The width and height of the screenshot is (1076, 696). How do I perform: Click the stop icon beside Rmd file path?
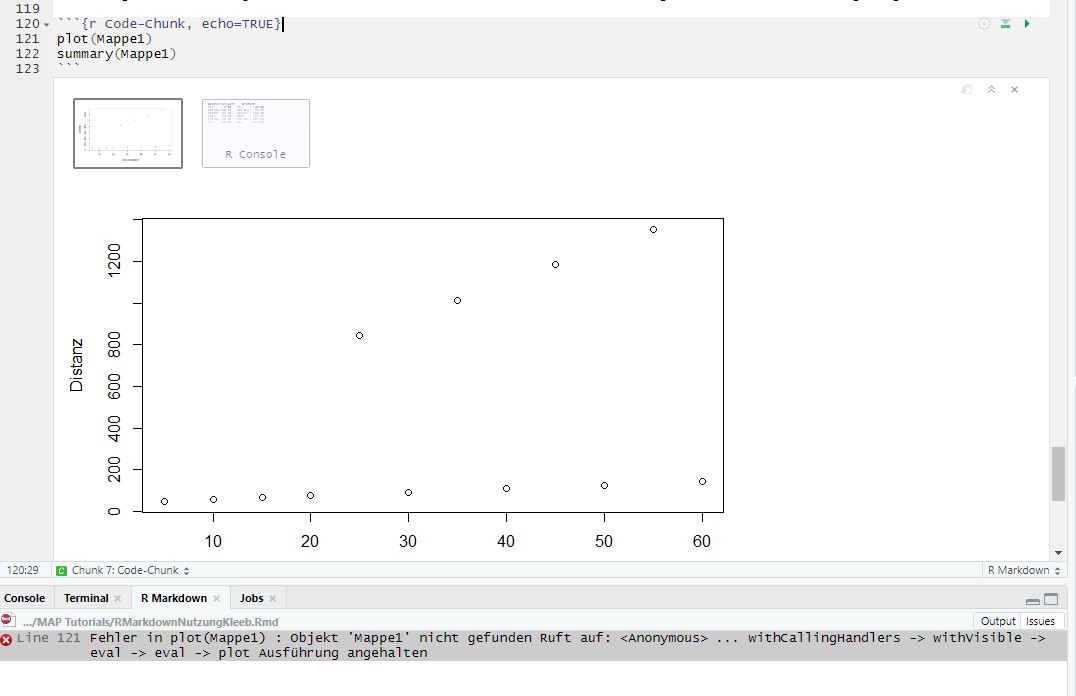click(8, 620)
